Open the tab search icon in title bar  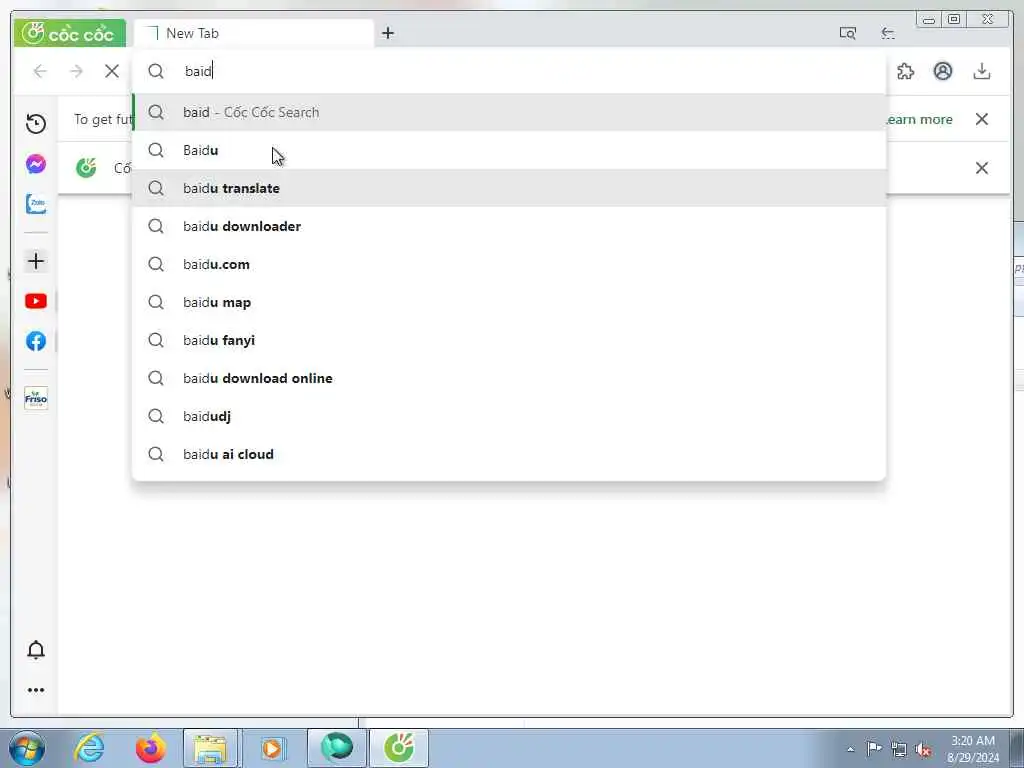[x=848, y=33]
